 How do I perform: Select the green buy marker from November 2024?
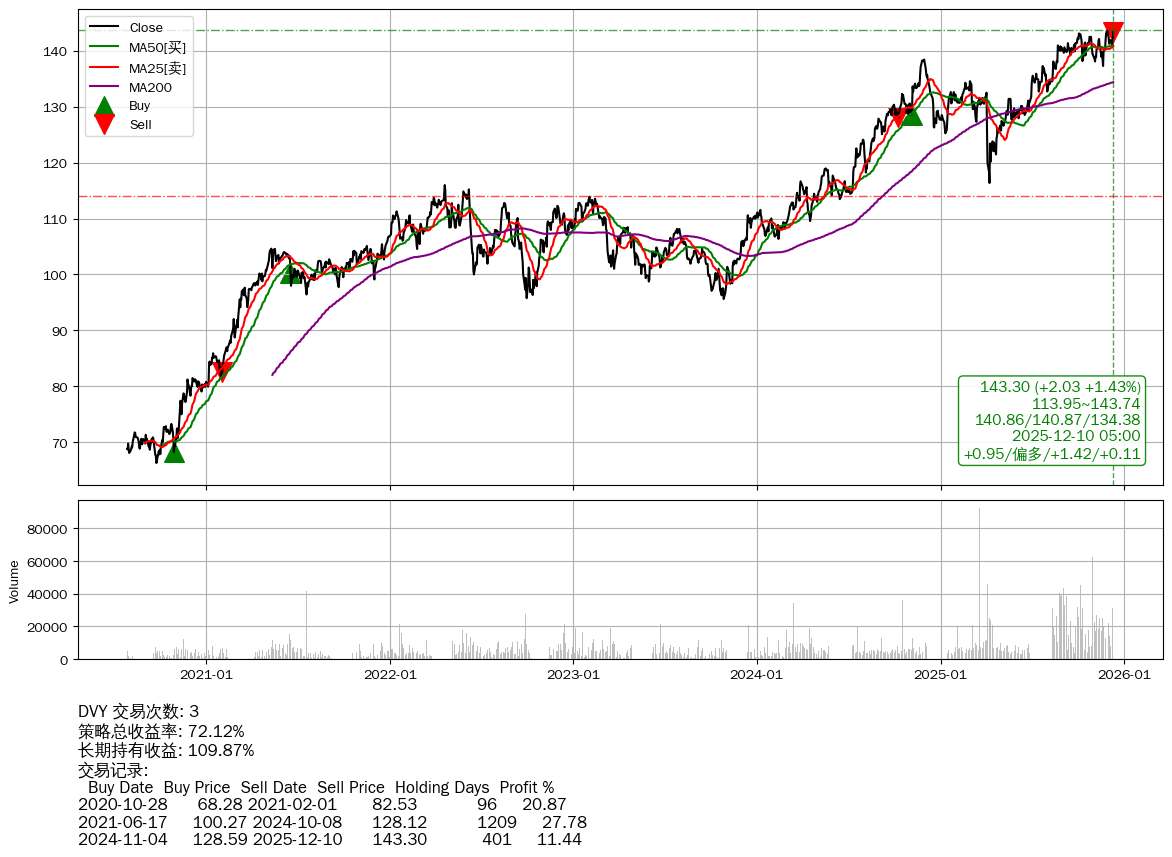point(911,115)
